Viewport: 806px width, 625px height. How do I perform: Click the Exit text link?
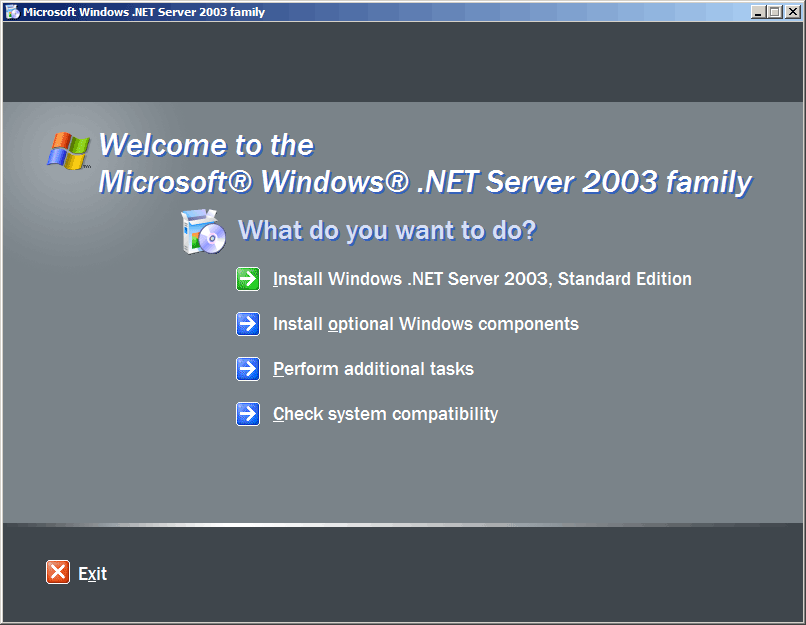93,574
